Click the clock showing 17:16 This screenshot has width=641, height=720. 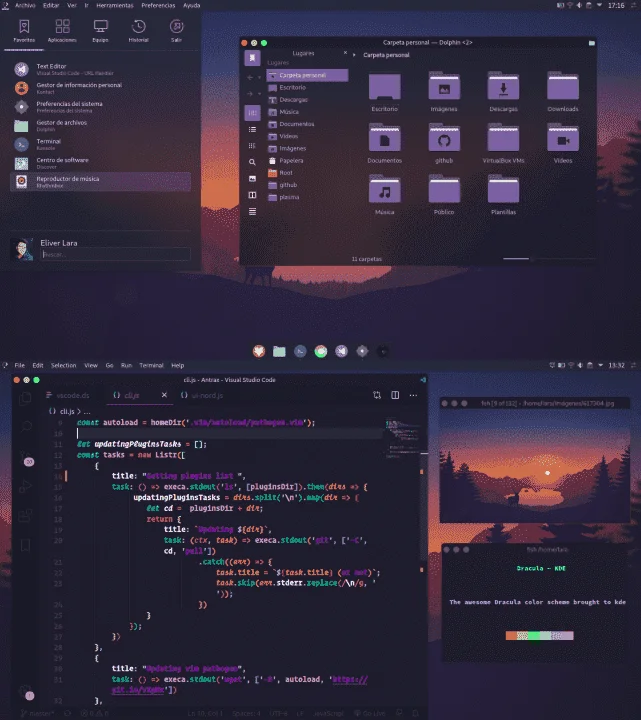pyautogui.click(x=616, y=6)
